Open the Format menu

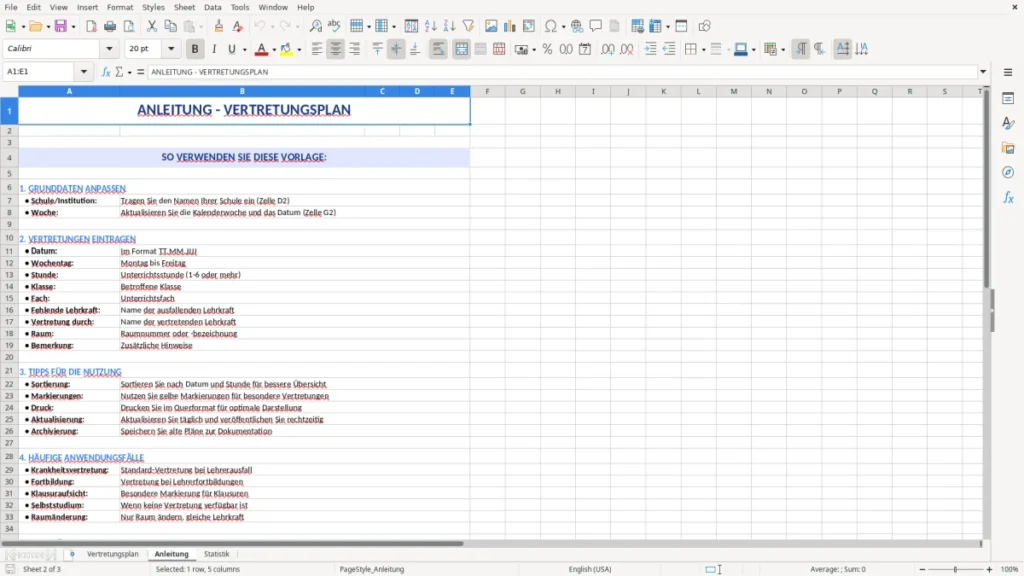click(120, 7)
